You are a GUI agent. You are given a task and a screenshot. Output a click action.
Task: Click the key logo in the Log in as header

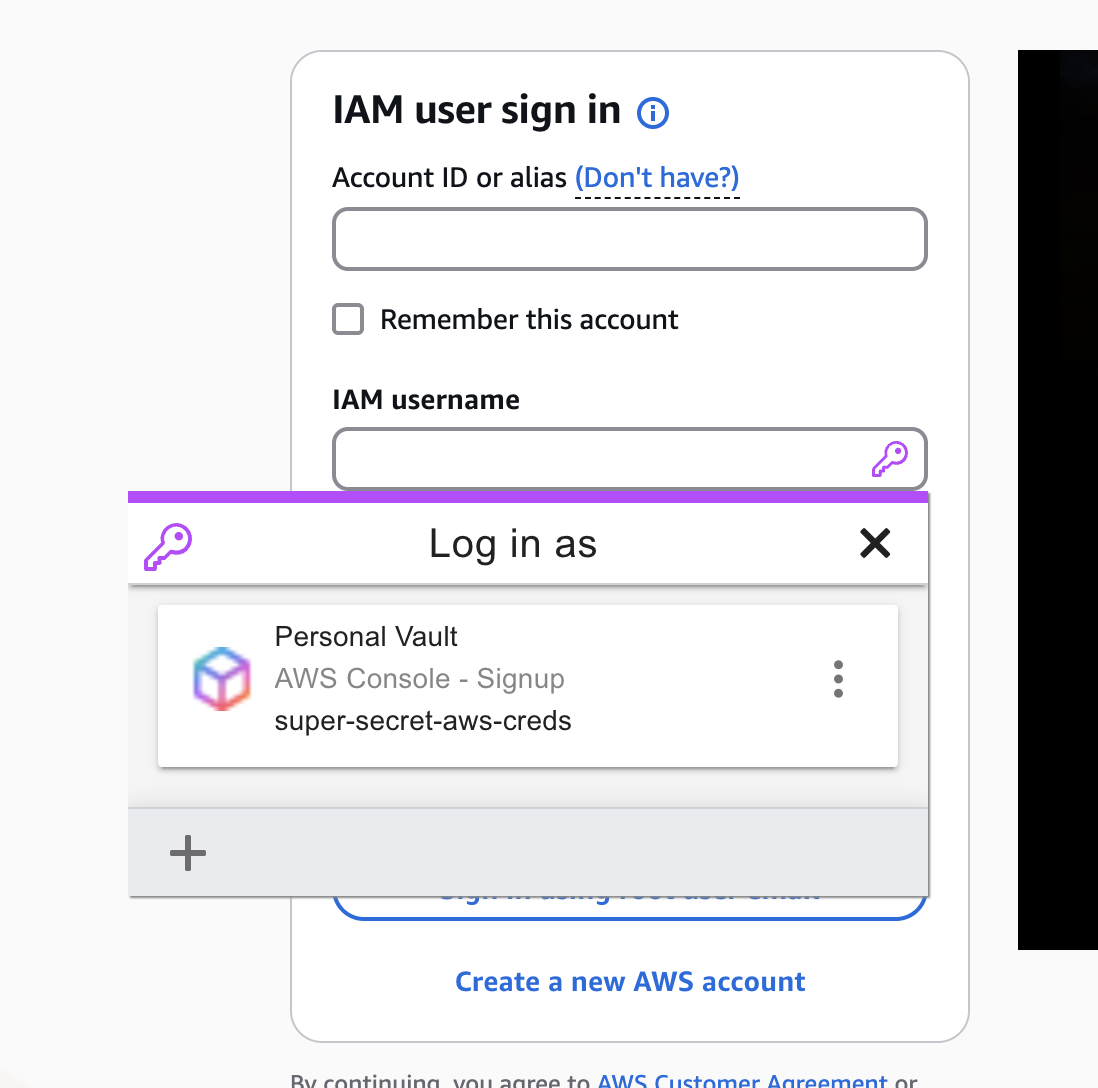168,547
